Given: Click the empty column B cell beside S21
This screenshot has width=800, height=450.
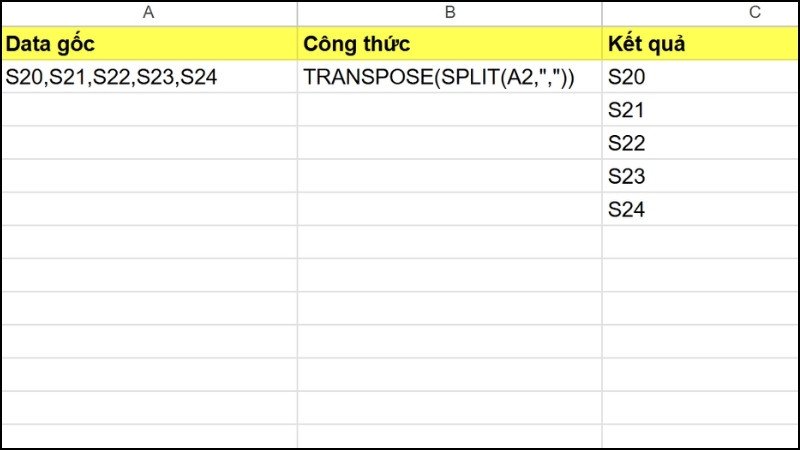Looking at the screenshot, I should tap(449, 110).
